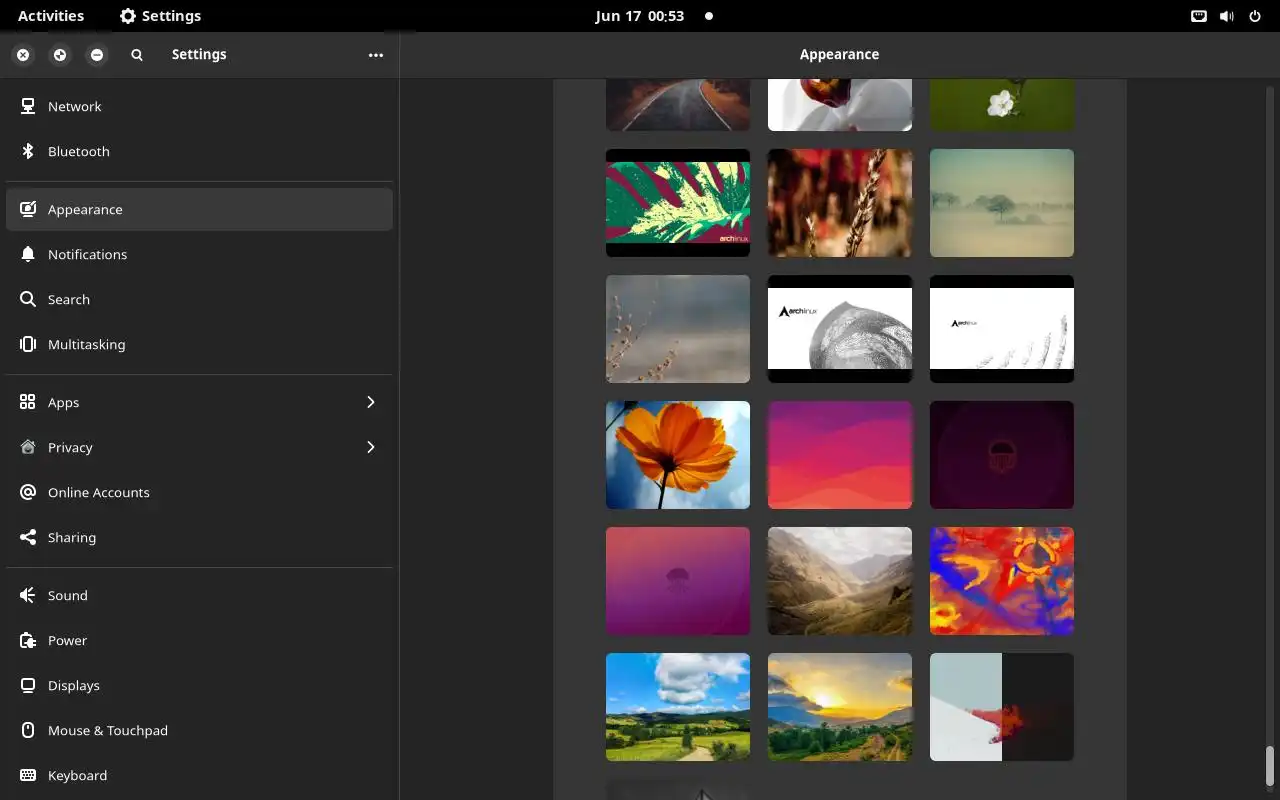Choose the white flower on green wallpaper
Screen dimensions: 1280x800
(1002, 105)
